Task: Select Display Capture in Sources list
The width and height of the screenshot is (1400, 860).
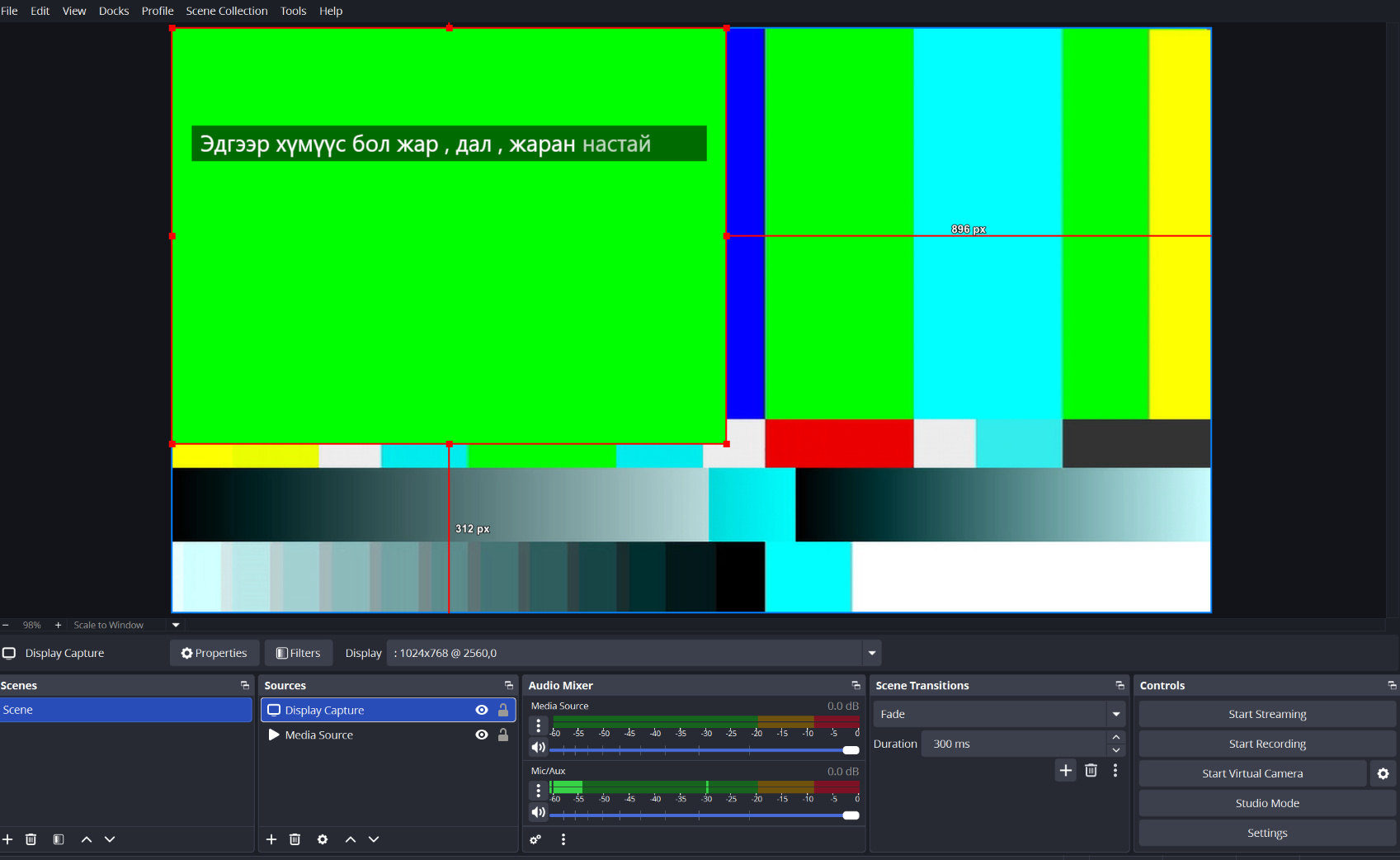Action: pos(389,710)
